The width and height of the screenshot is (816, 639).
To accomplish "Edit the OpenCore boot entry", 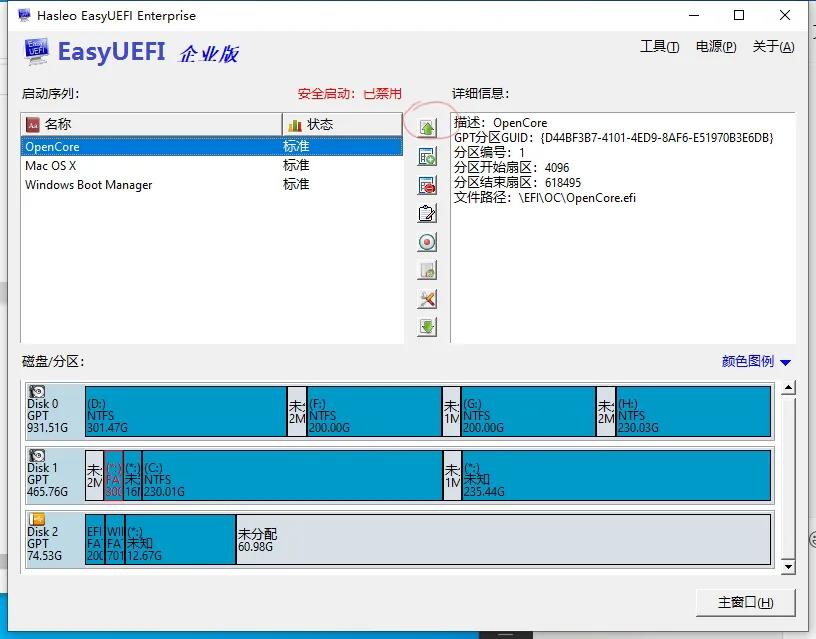I will pyautogui.click(x=427, y=212).
